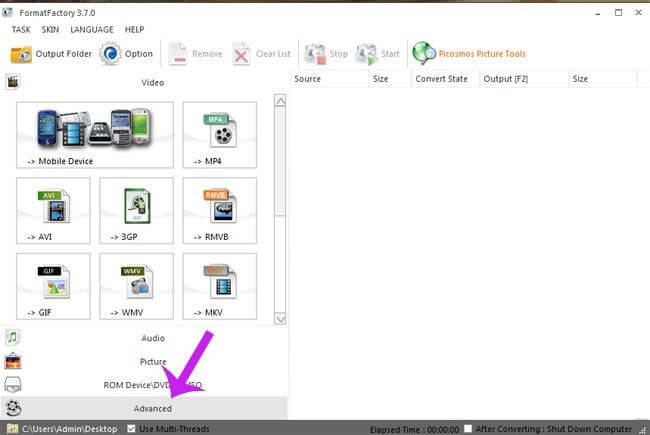Click the video list scrollbar down arrow
The image size is (650, 435).
click(x=280, y=318)
